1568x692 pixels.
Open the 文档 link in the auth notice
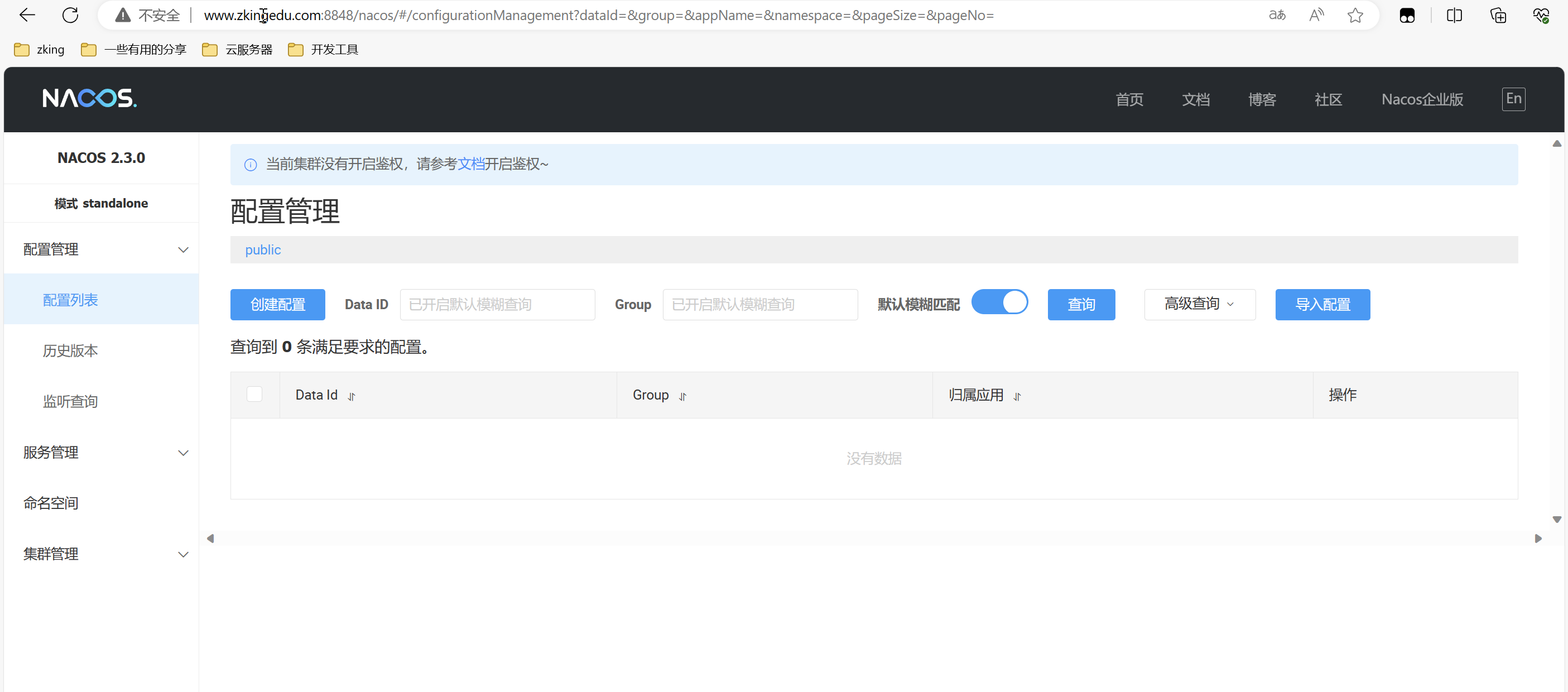tap(470, 164)
